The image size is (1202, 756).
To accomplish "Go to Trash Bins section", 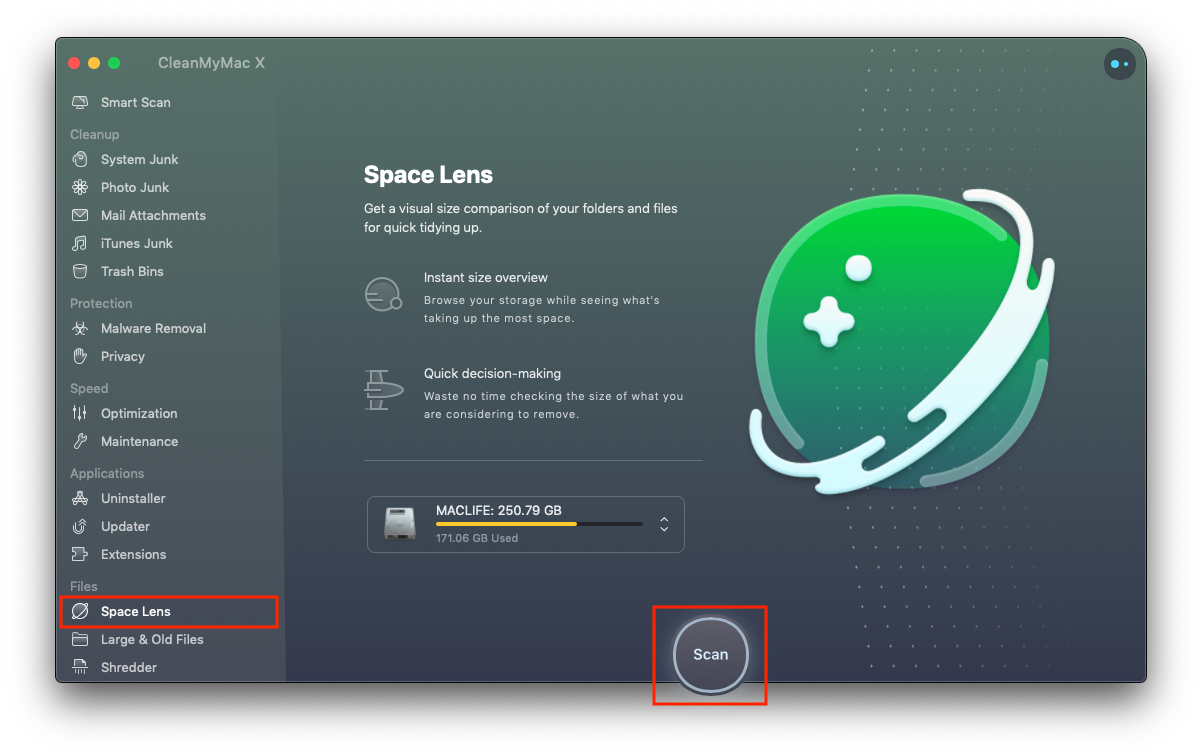I will [131, 272].
